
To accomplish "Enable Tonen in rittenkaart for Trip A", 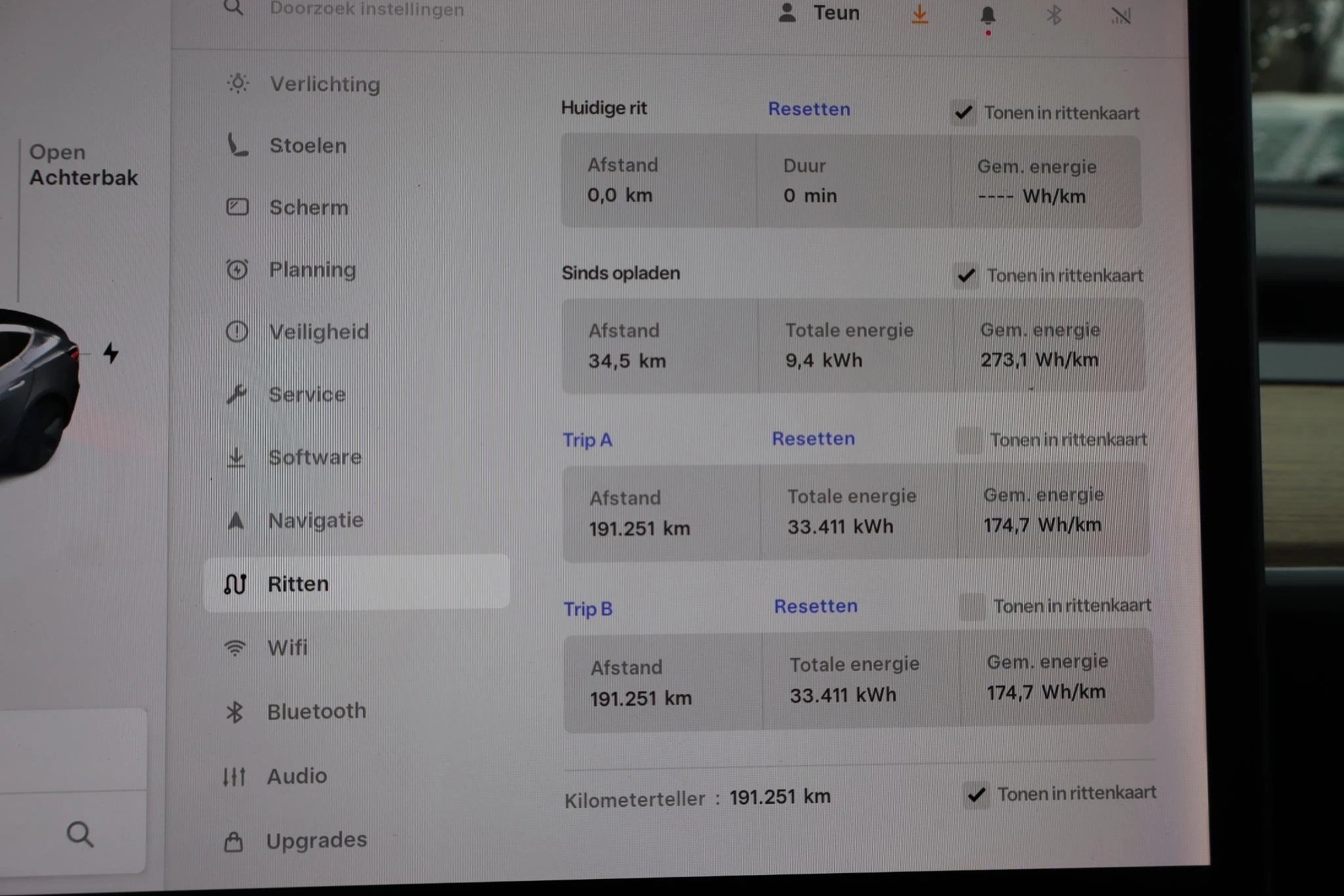I will (969, 439).
